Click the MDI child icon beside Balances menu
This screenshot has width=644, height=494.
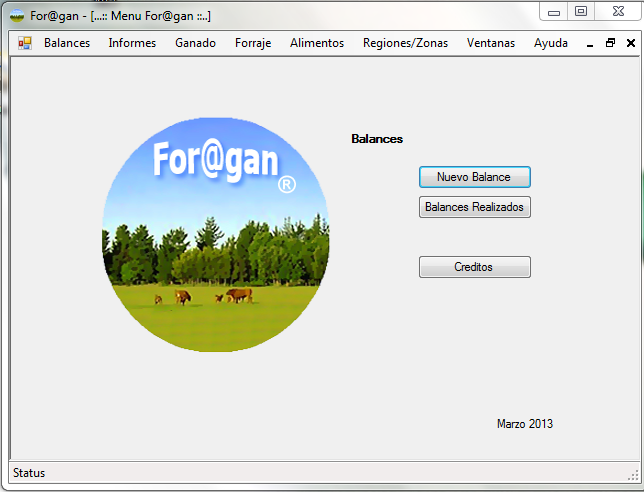(x=25, y=43)
